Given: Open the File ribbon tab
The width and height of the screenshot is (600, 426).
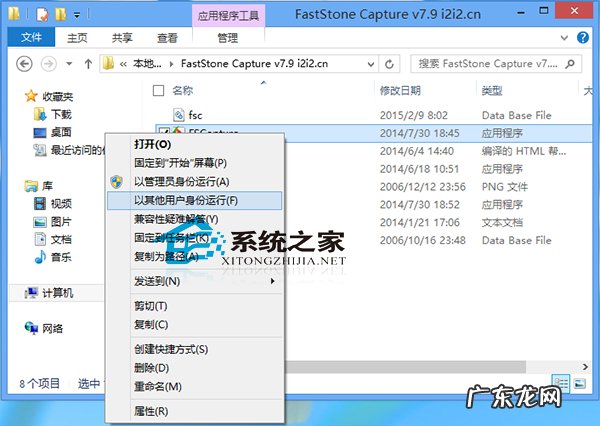Looking at the screenshot, I should [x=31, y=37].
